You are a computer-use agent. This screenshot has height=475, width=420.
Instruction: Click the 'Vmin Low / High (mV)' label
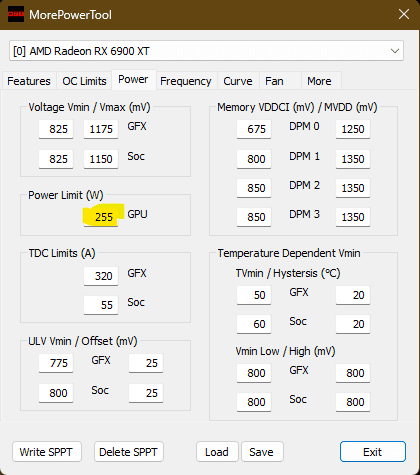285,351
